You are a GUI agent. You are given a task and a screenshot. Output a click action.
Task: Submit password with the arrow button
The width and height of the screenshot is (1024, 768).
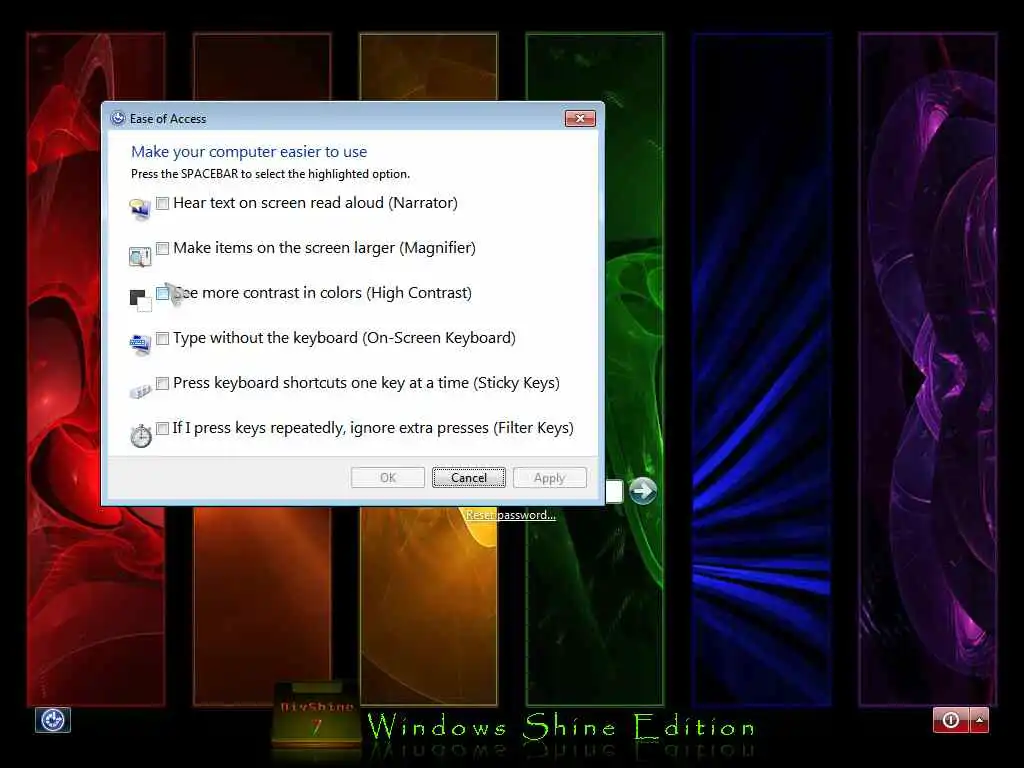[x=643, y=491]
